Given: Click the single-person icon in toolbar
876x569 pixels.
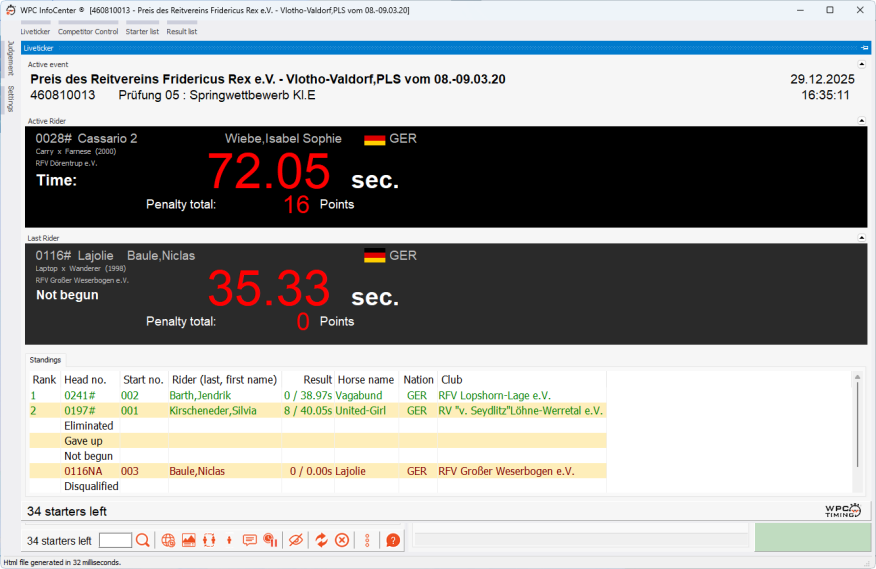Looking at the screenshot, I should pyautogui.click(x=229, y=540).
